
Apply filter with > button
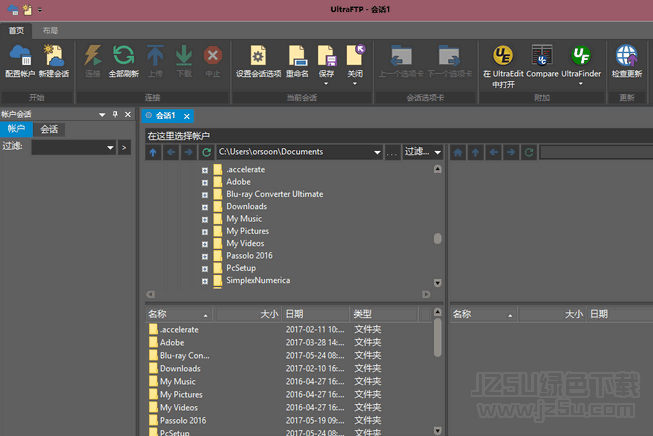(124, 147)
